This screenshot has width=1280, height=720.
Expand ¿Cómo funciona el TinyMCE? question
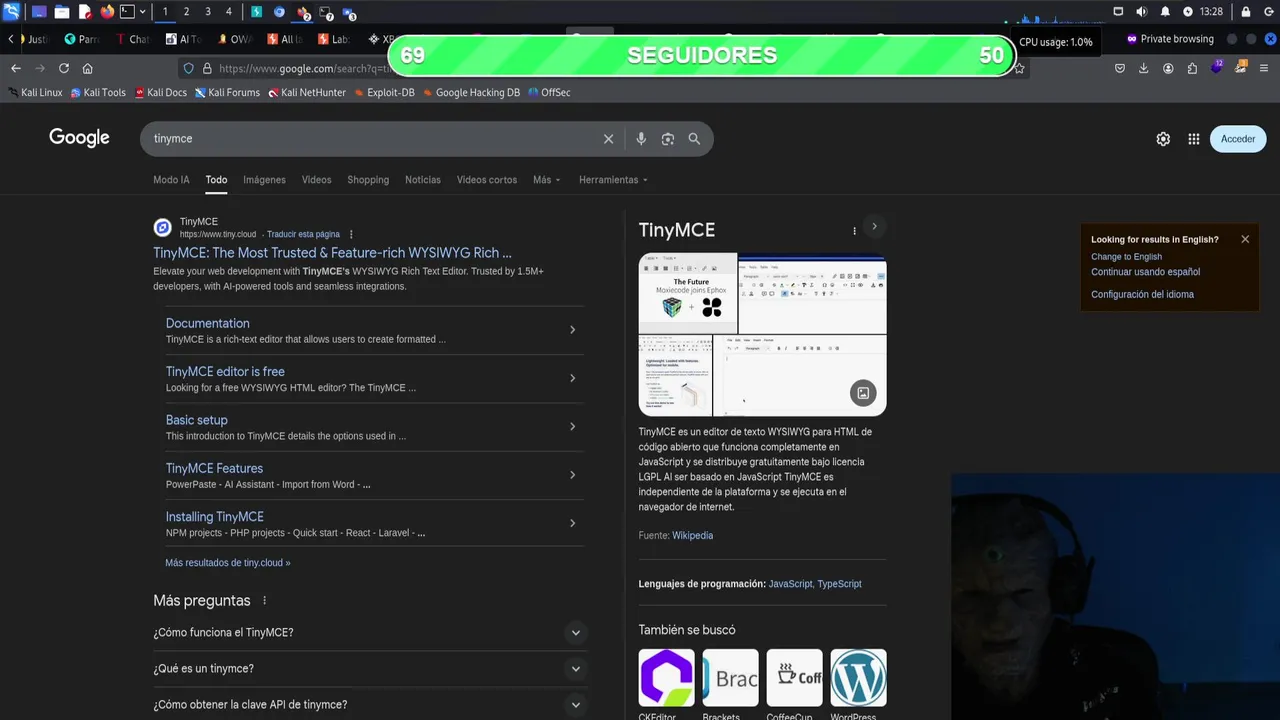tap(369, 632)
